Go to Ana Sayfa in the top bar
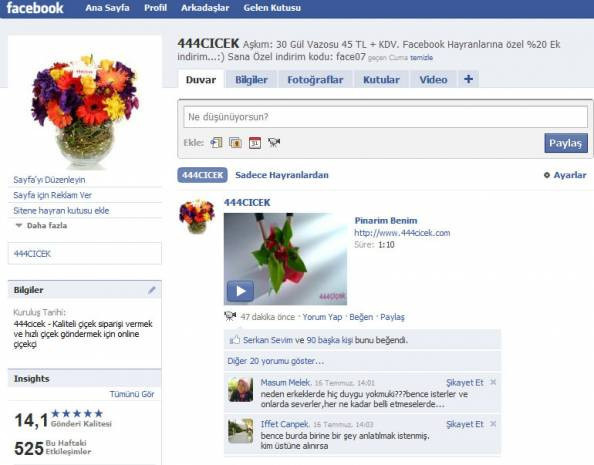594x465 pixels. click(x=107, y=8)
